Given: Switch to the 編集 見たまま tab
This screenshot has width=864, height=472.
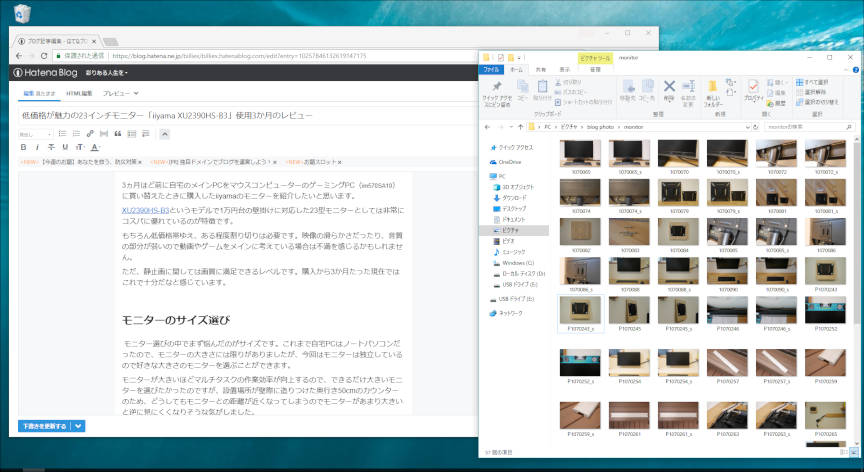Looking at the screenshot, I should [x=40, y=94].
